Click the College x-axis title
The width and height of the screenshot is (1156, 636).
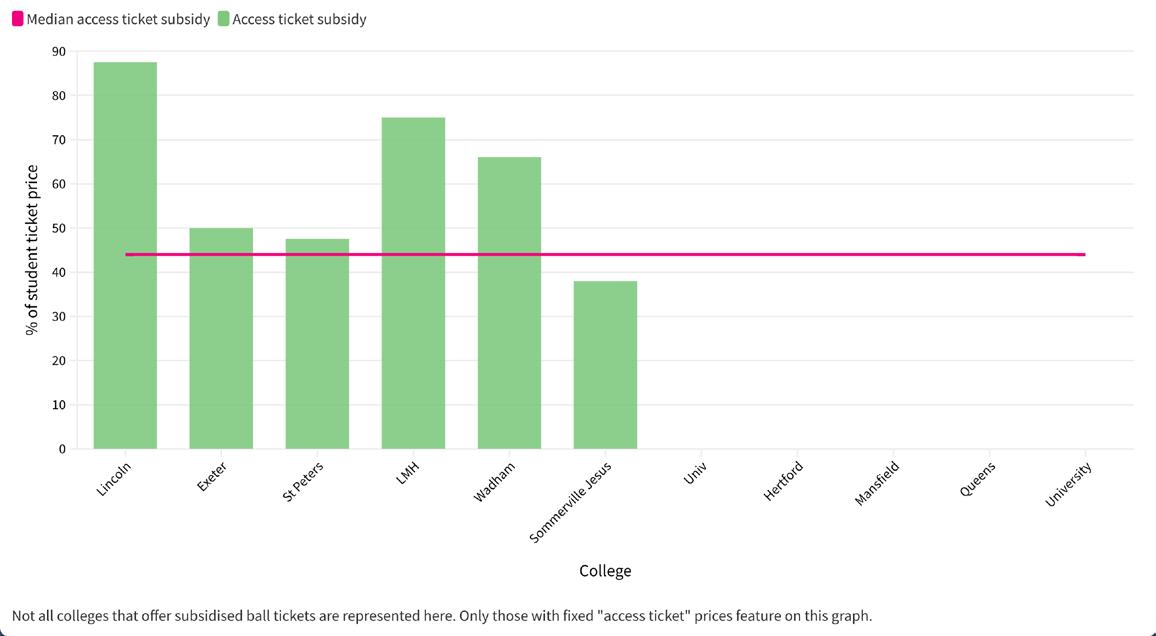[605, 570]
